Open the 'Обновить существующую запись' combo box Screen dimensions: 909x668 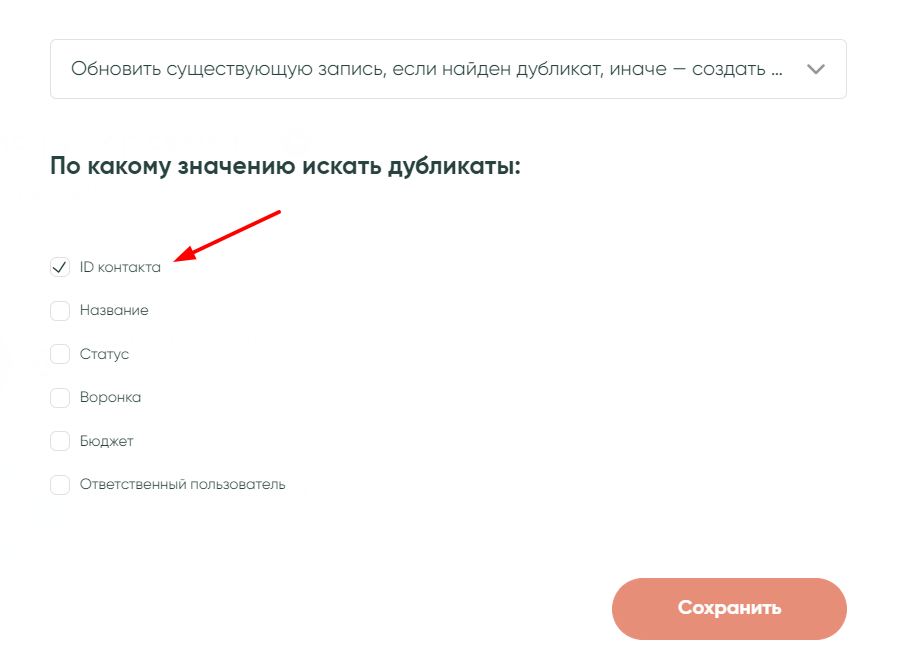click(420, 69)
